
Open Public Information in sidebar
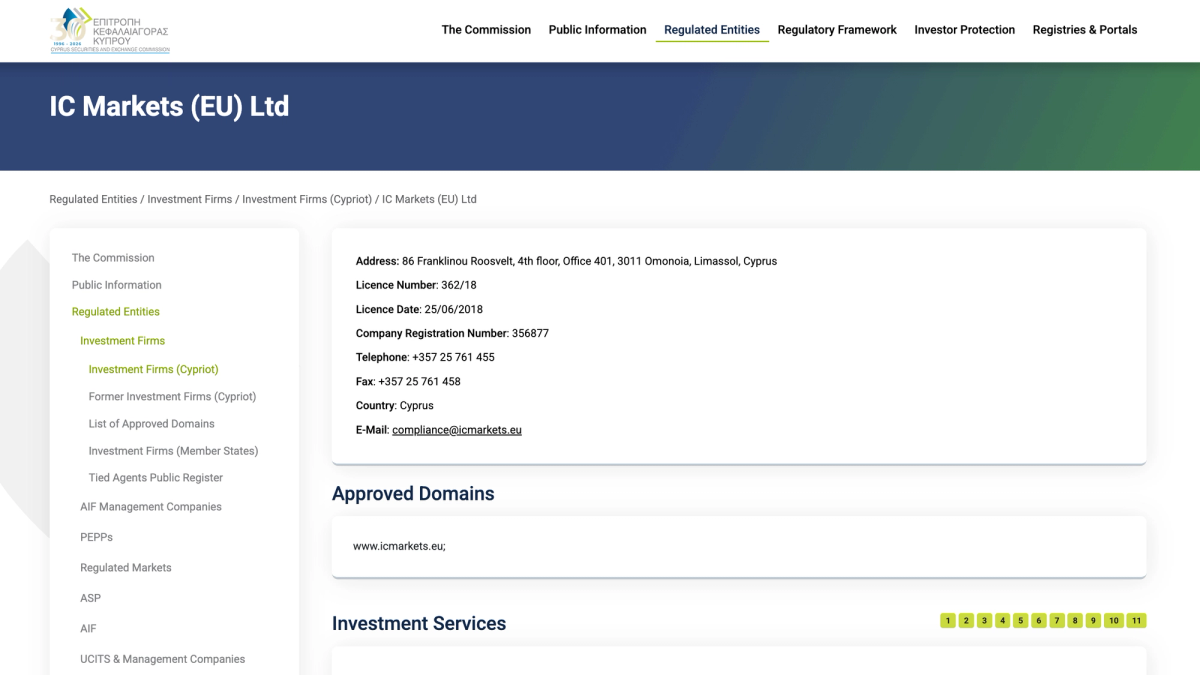[116, 285]
